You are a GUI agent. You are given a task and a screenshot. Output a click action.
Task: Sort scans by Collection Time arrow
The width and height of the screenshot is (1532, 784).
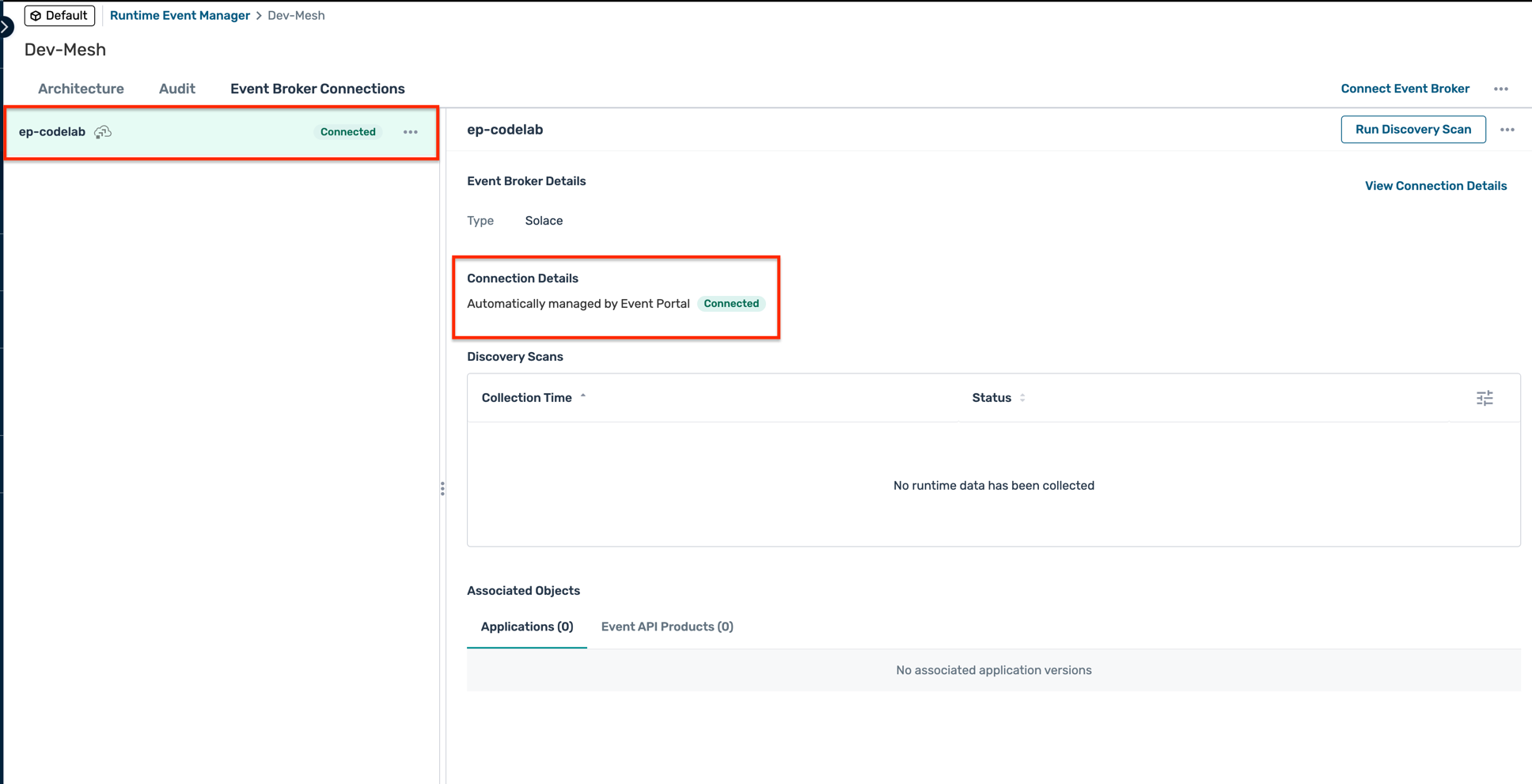tap(583, 397)
